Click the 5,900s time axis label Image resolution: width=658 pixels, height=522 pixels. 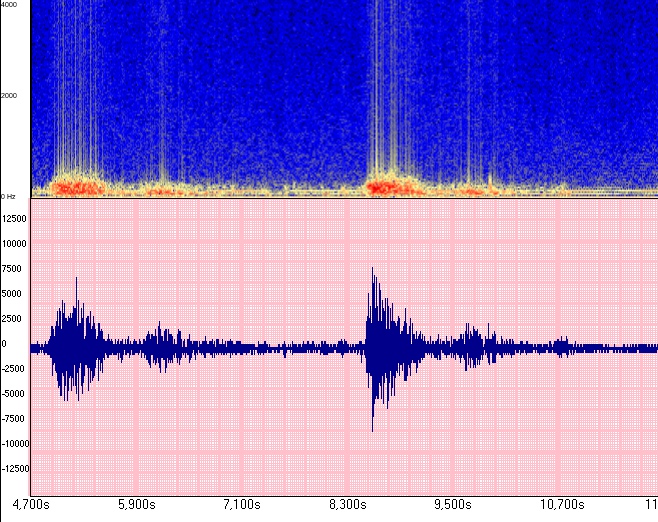137,504
